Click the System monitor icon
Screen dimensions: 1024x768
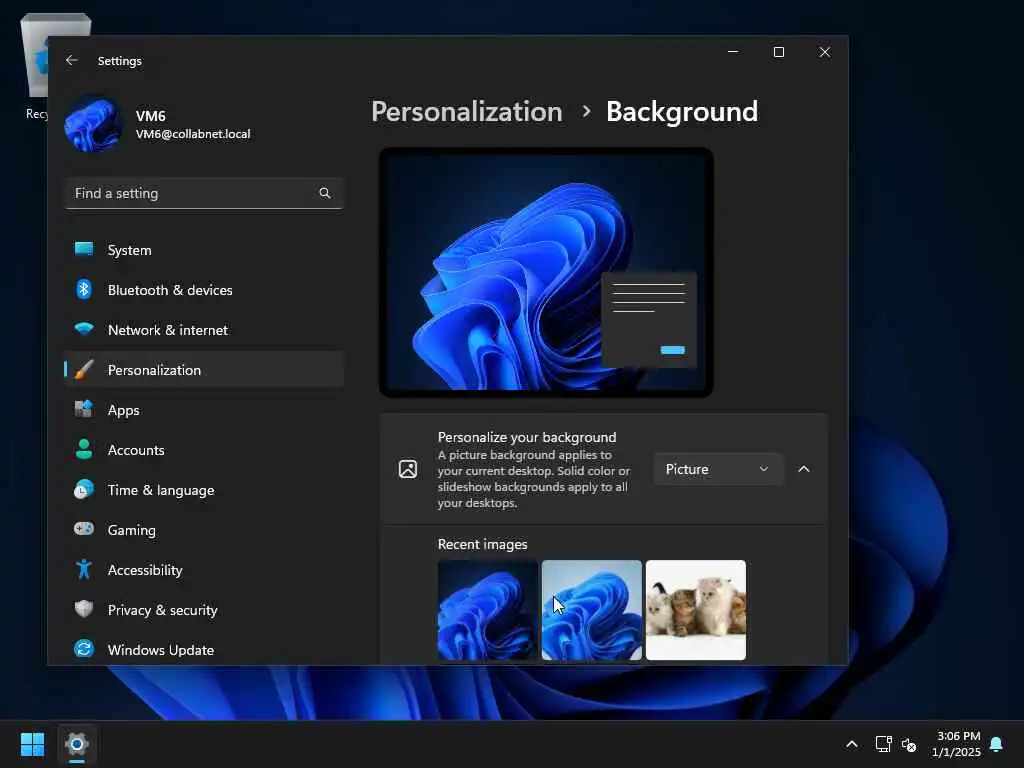tap(84, 249)
